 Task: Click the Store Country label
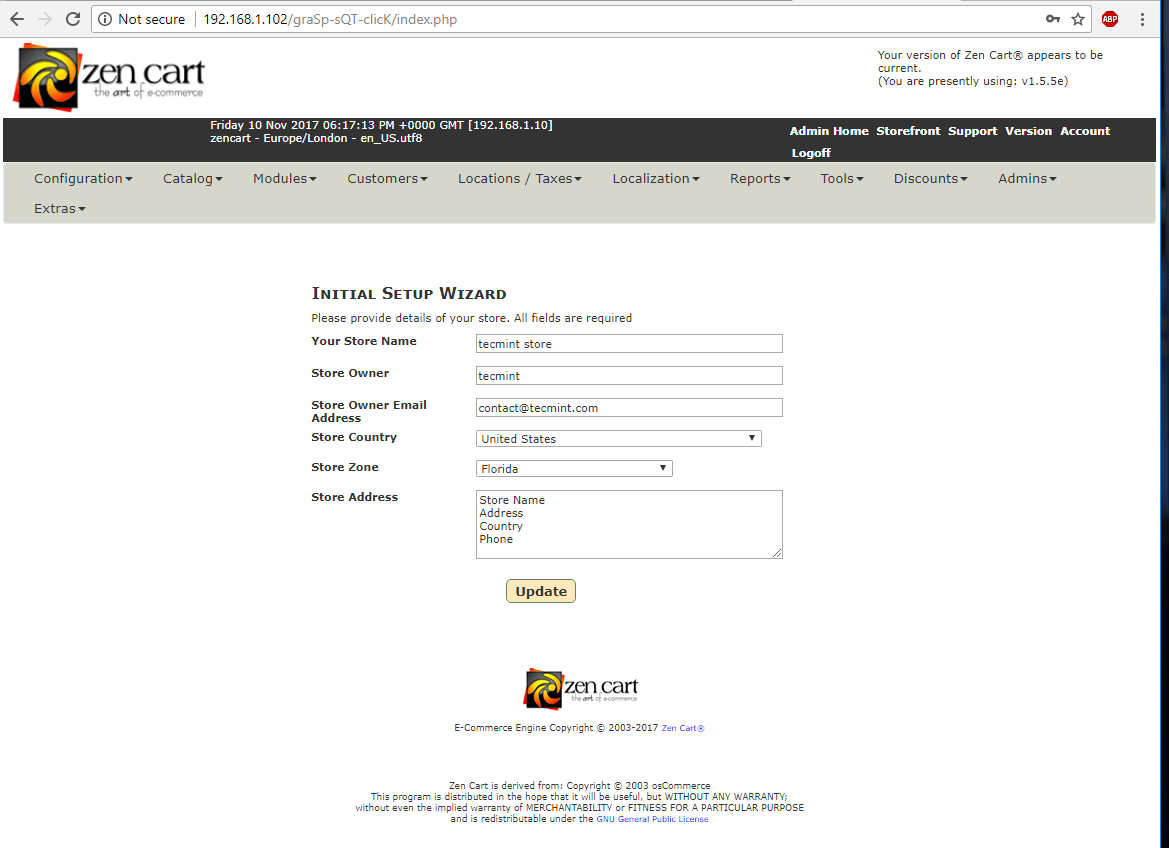click(x=354, y=437)
